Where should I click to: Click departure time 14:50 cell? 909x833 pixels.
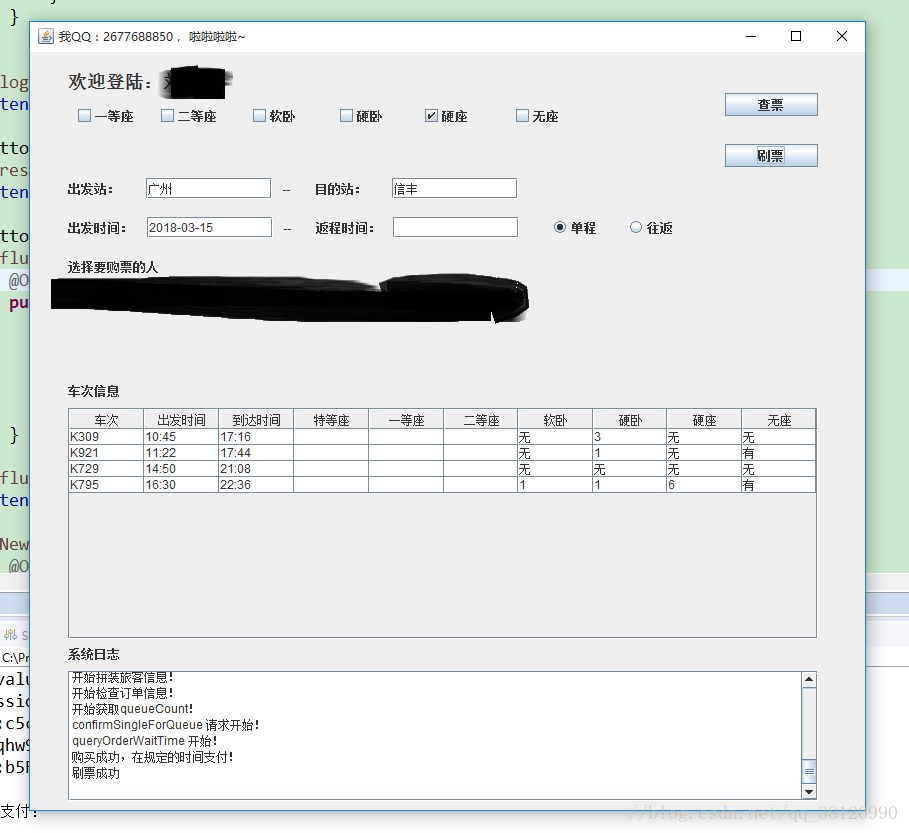(181, 468)
